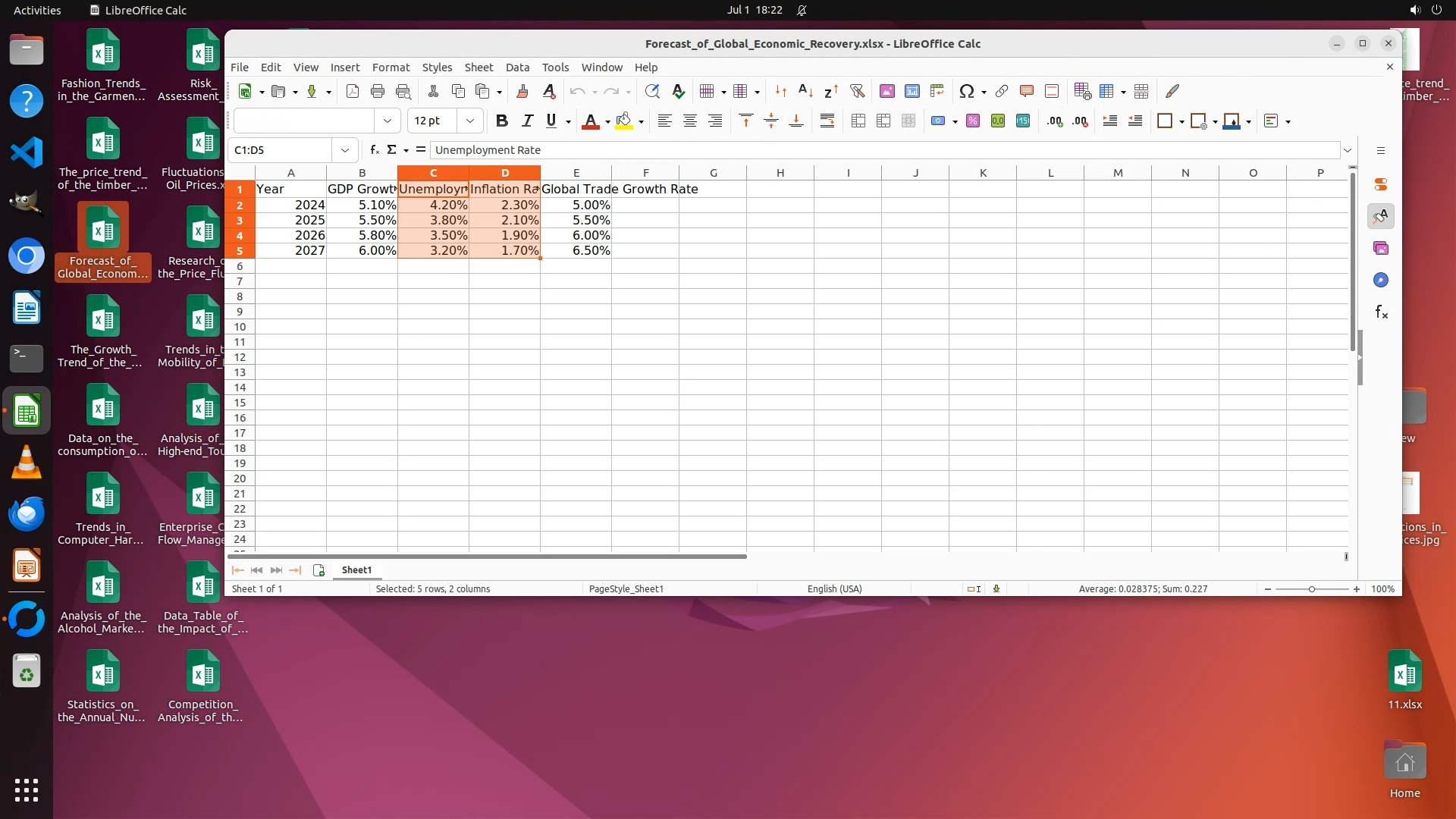This screenshot has height=819, width=1456.
Task: Expand the Name Box dropdown arrow
Action: point(345,150)
